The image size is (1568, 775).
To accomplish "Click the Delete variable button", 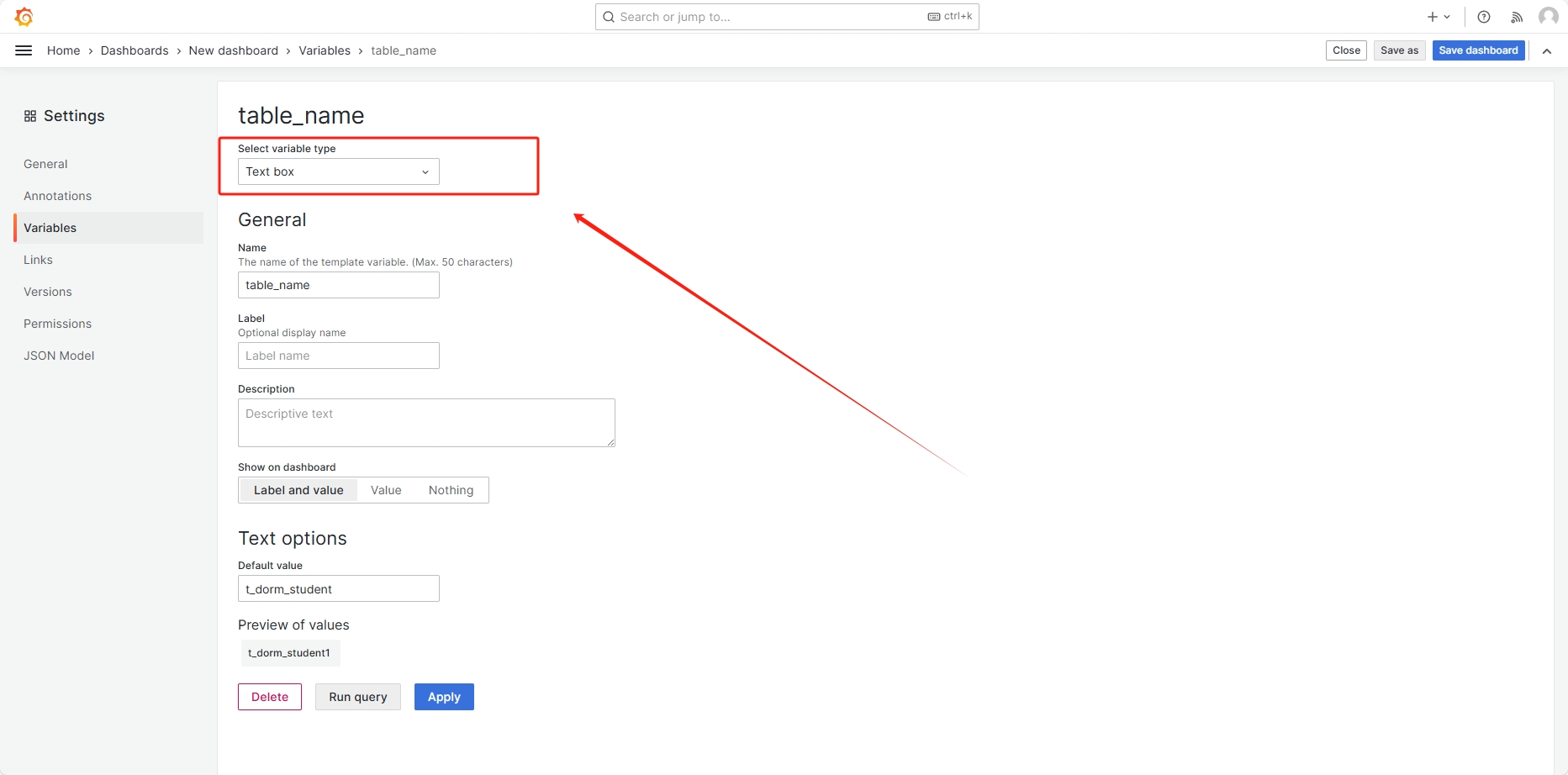I will tap(270, 697).
